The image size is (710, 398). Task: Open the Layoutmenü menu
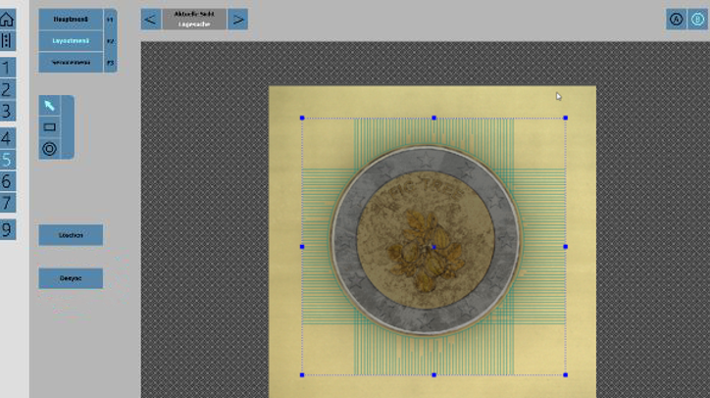(71, 41)
